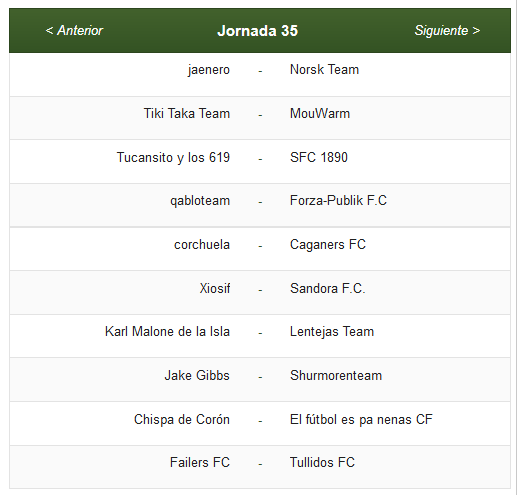Open Tucansito y los 619

pos(173,158)
